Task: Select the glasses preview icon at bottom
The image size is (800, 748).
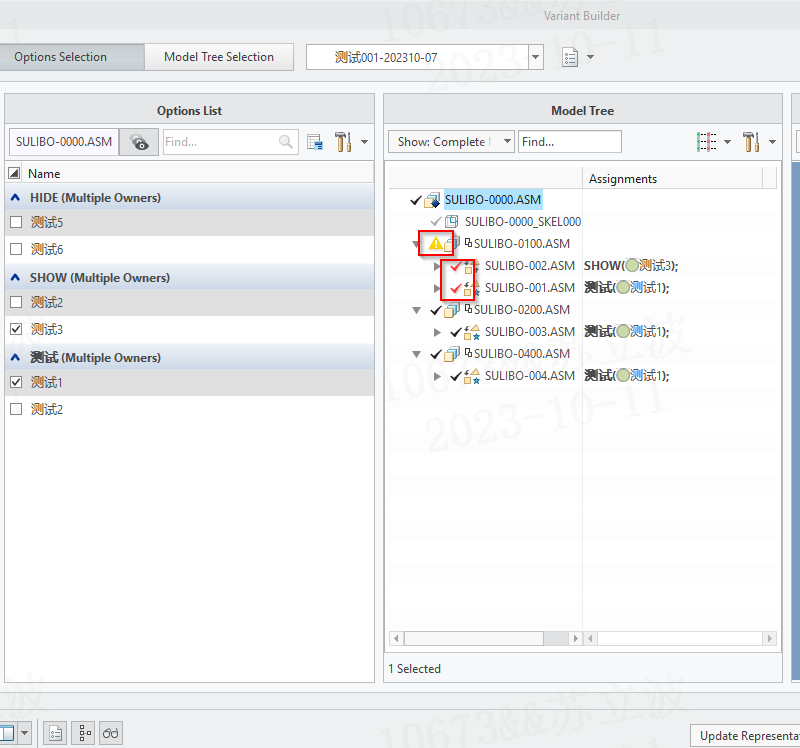Action: (110, 733)
